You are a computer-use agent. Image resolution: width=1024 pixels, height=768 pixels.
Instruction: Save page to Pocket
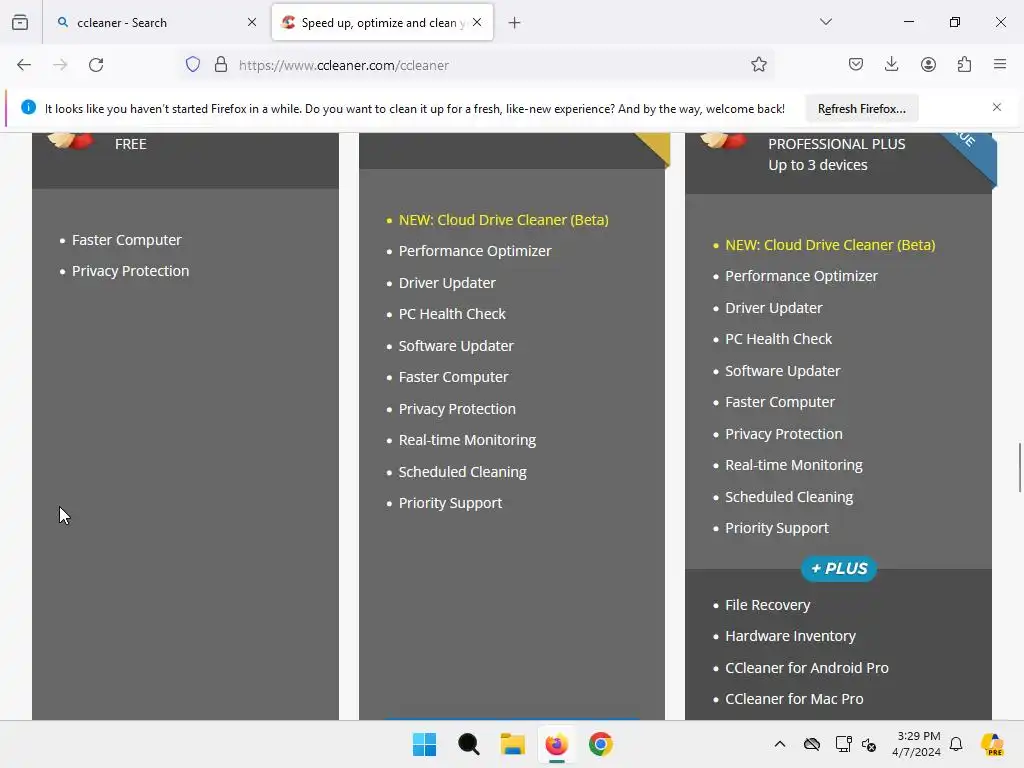coord(856,64)
